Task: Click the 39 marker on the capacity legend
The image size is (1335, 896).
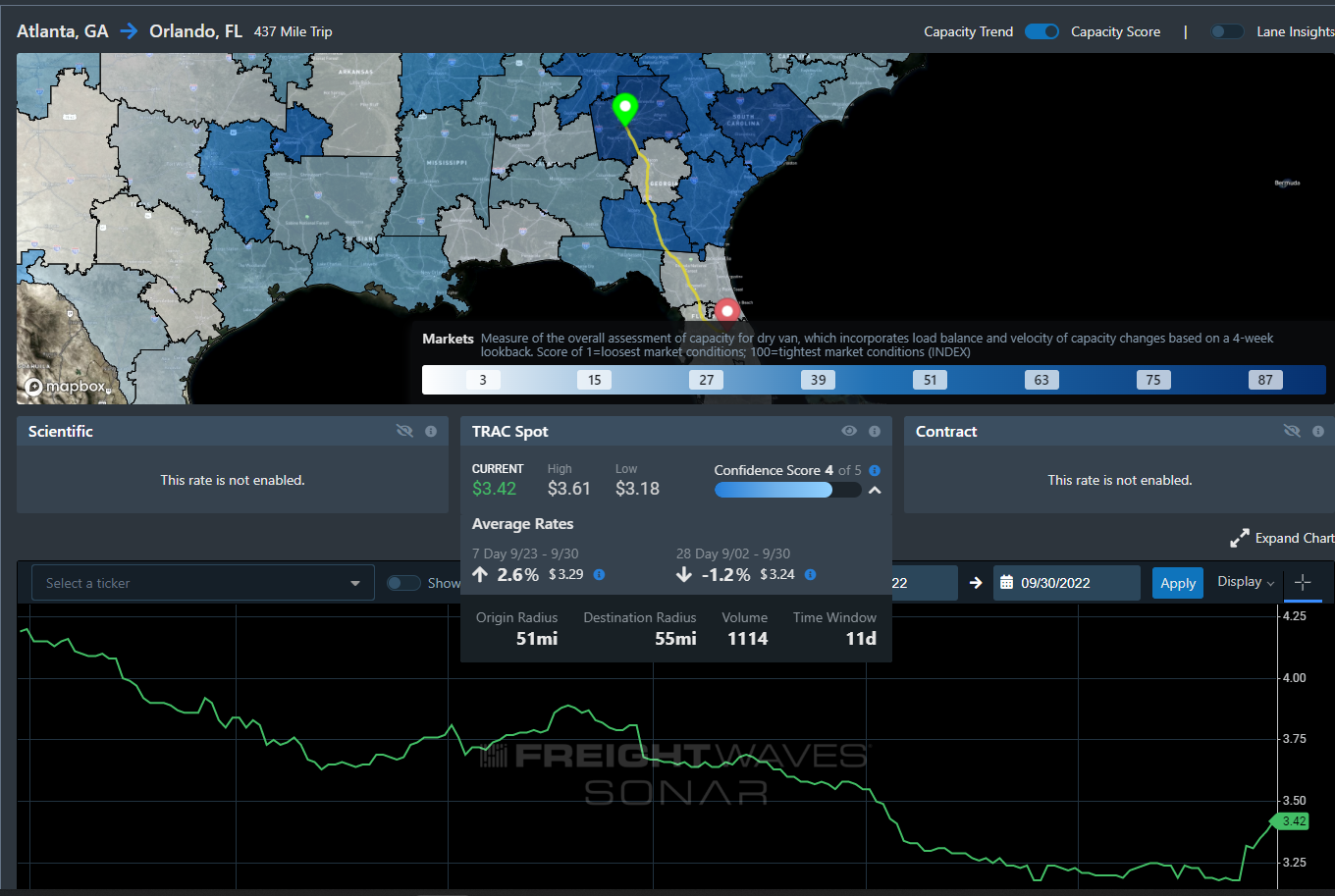Action: click(818, 380)
